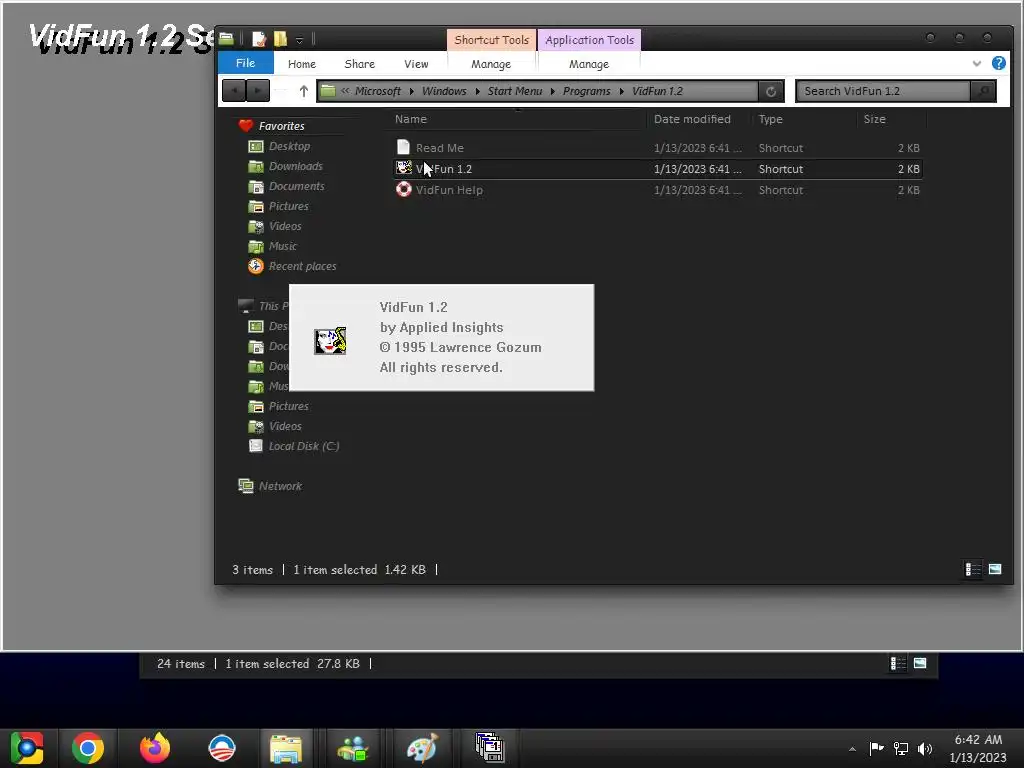Open the File ribbon tab
The image size is (1024, 768).
pos(245,63)
